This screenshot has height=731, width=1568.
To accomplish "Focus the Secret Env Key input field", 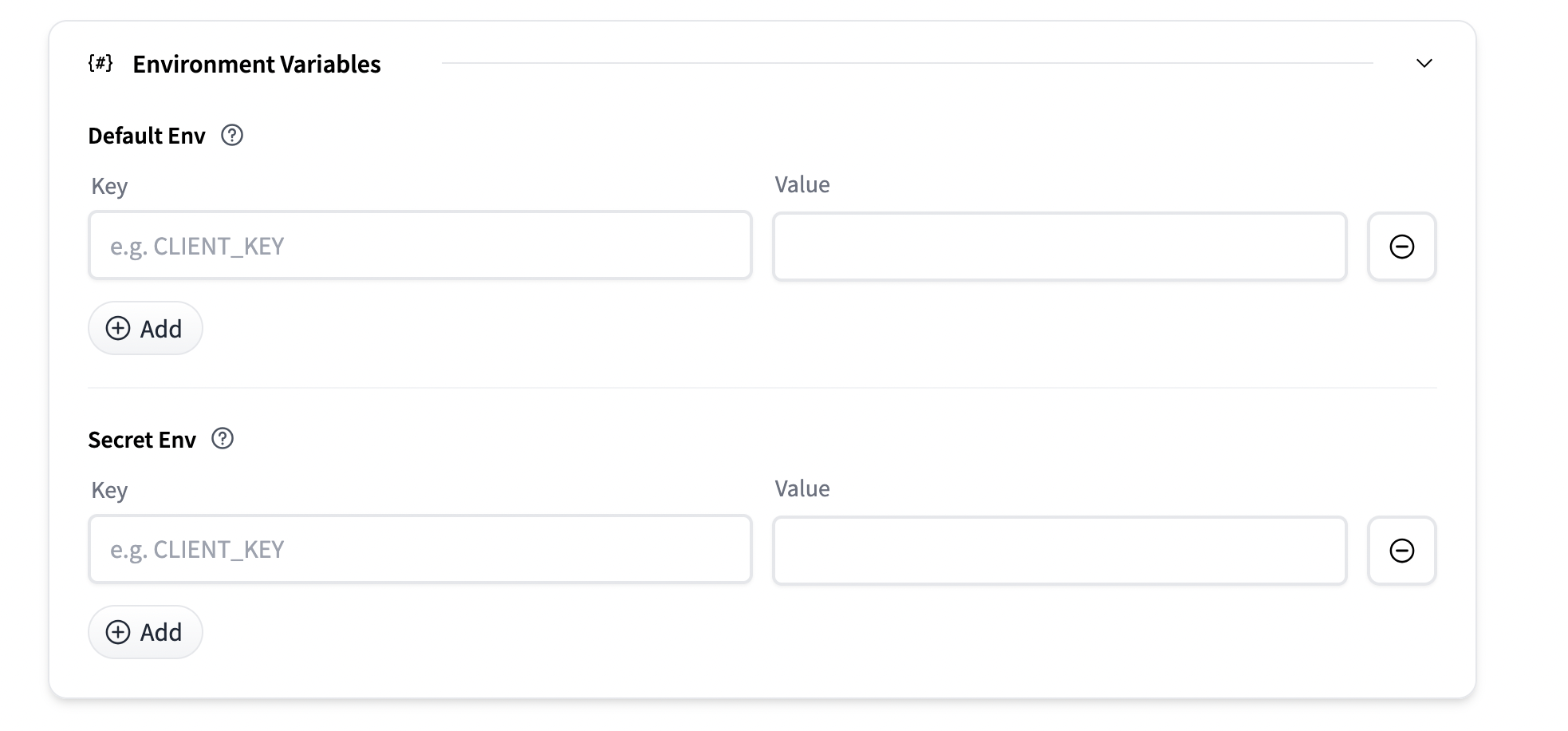I will click(420, 549).
